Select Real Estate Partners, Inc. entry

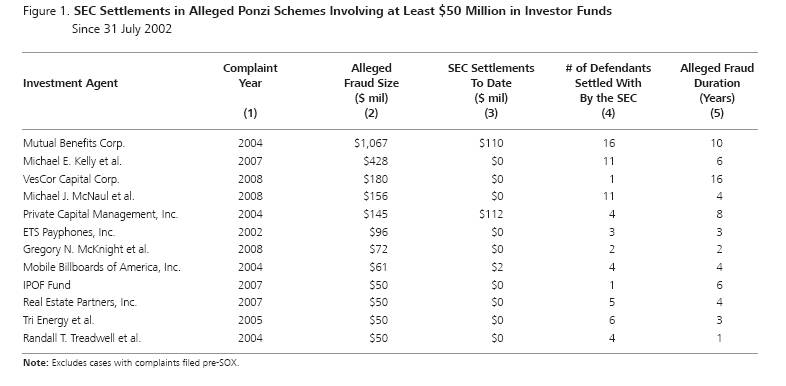pos(80,302)
